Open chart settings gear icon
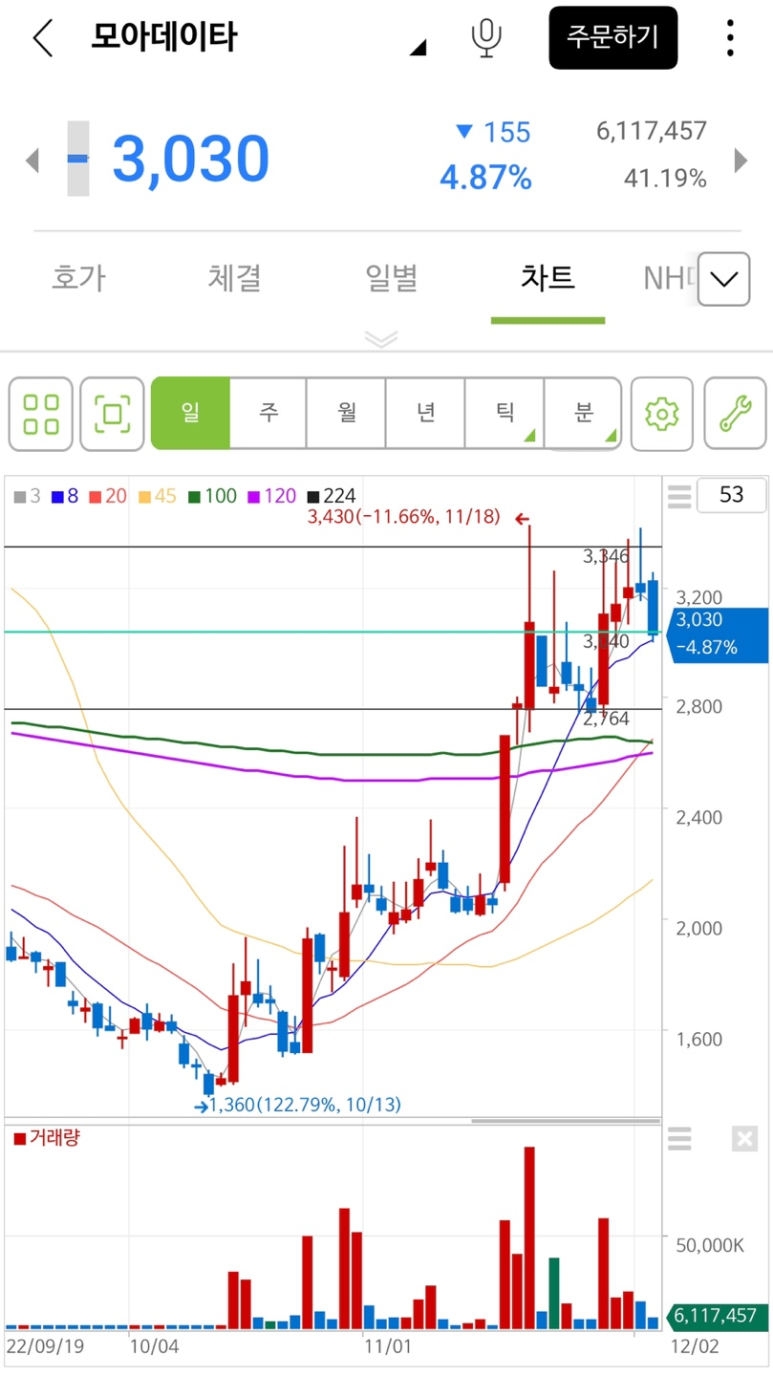773x1376 pixels. tap(662, 413)
